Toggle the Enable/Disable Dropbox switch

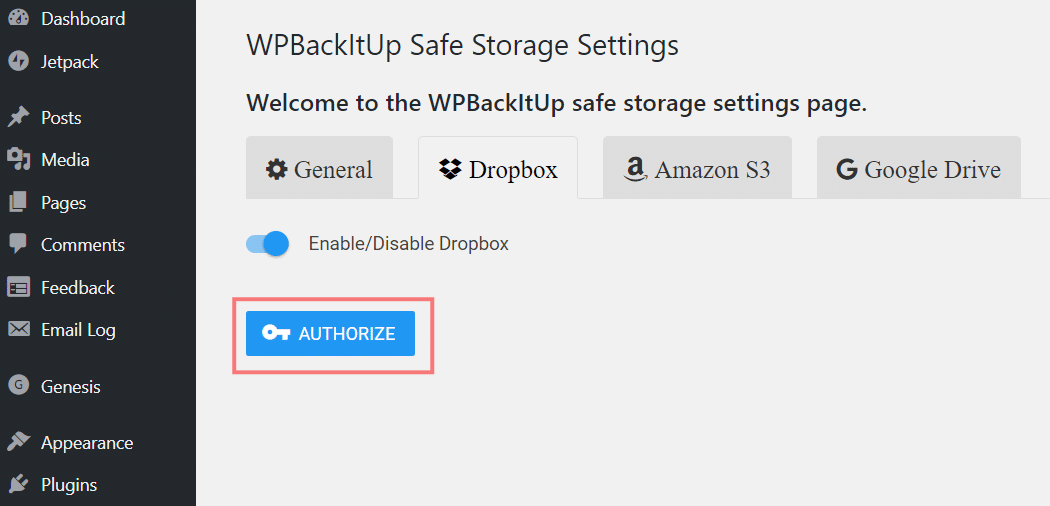tap(267, 244)
